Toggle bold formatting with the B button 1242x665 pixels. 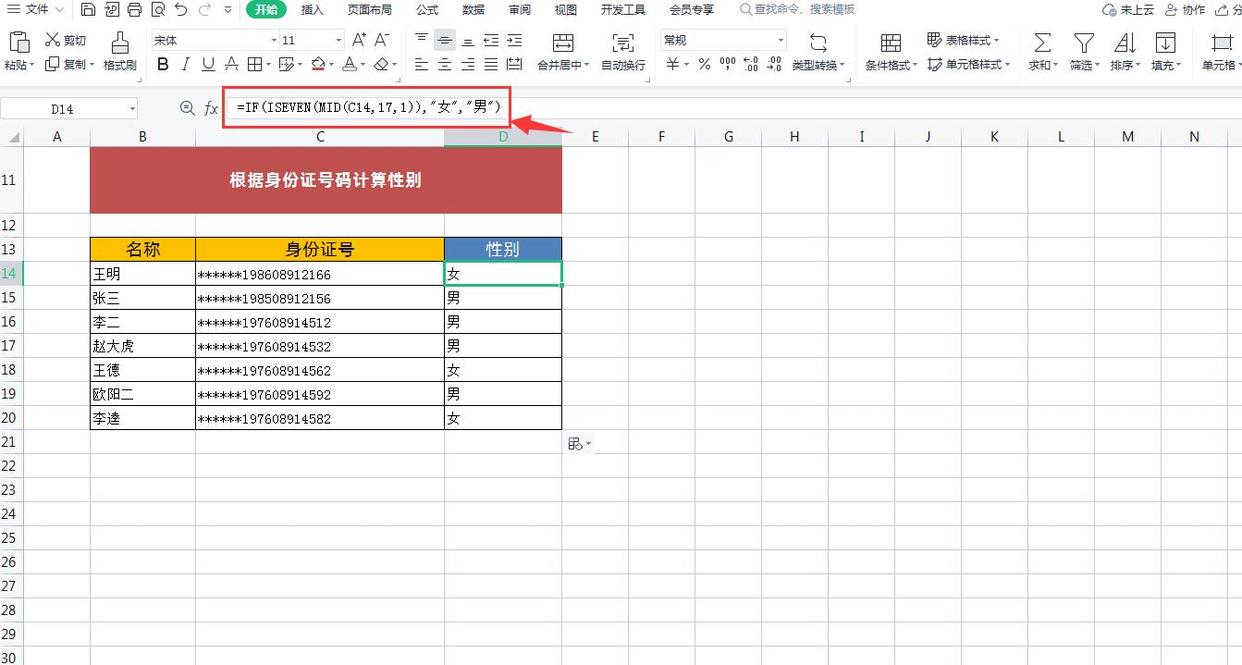[163, 63]
